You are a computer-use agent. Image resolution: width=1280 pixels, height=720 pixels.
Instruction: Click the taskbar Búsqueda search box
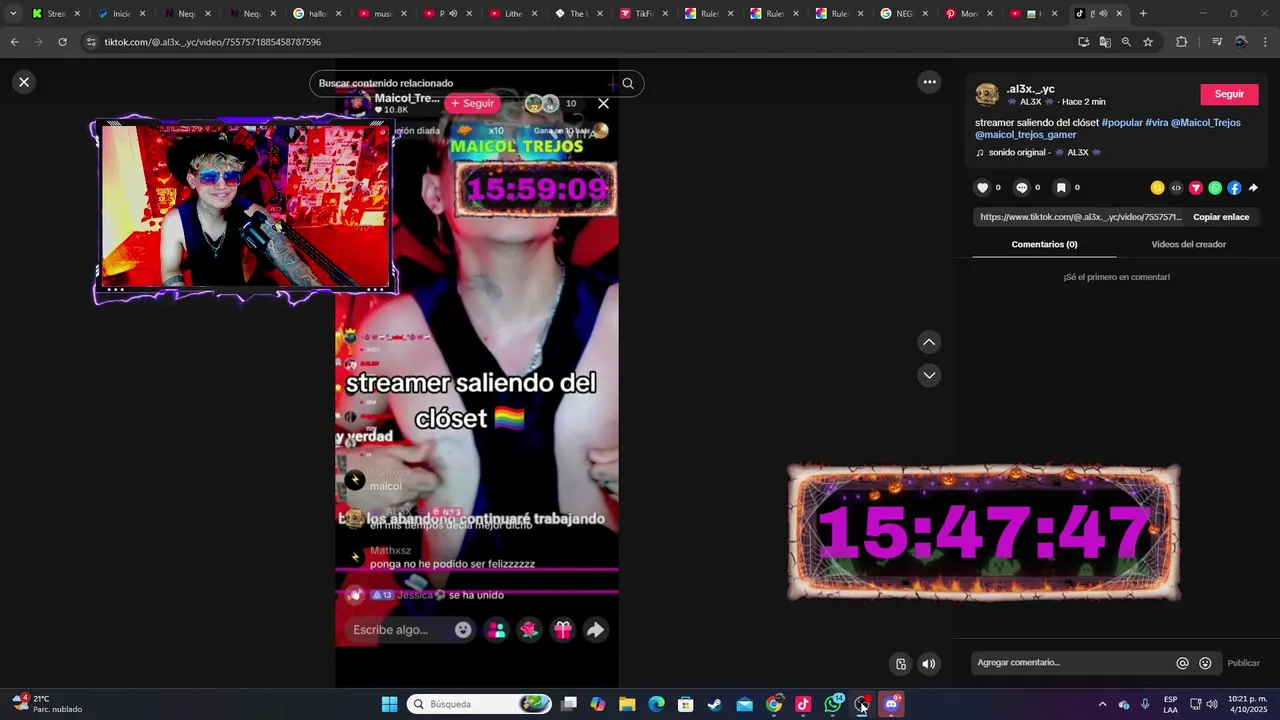point(480,704)
